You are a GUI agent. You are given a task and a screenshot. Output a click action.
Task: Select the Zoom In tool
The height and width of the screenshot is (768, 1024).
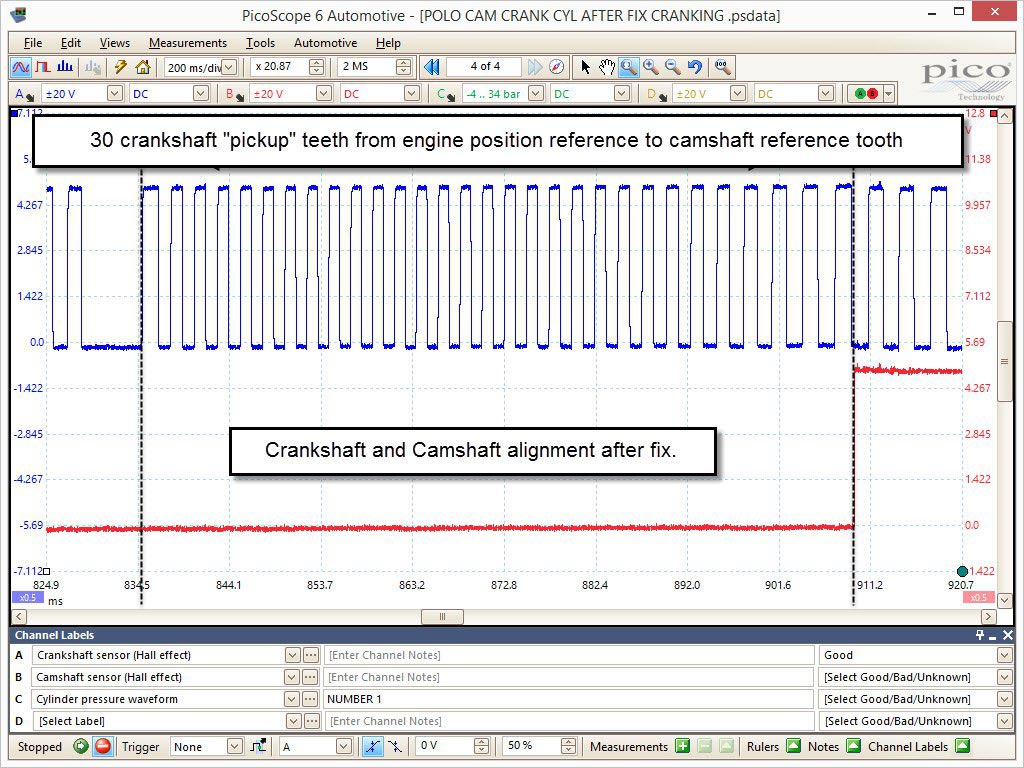point(650,67)
